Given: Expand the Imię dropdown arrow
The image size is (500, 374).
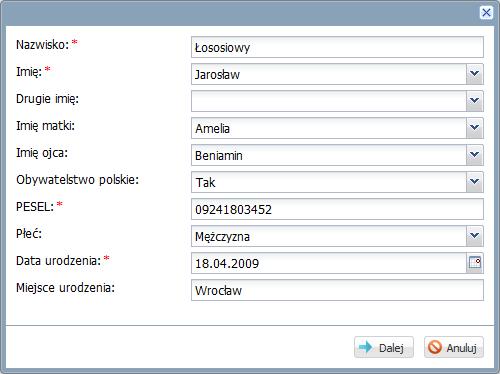Looking at the screenshot, I should pos(475,74).
